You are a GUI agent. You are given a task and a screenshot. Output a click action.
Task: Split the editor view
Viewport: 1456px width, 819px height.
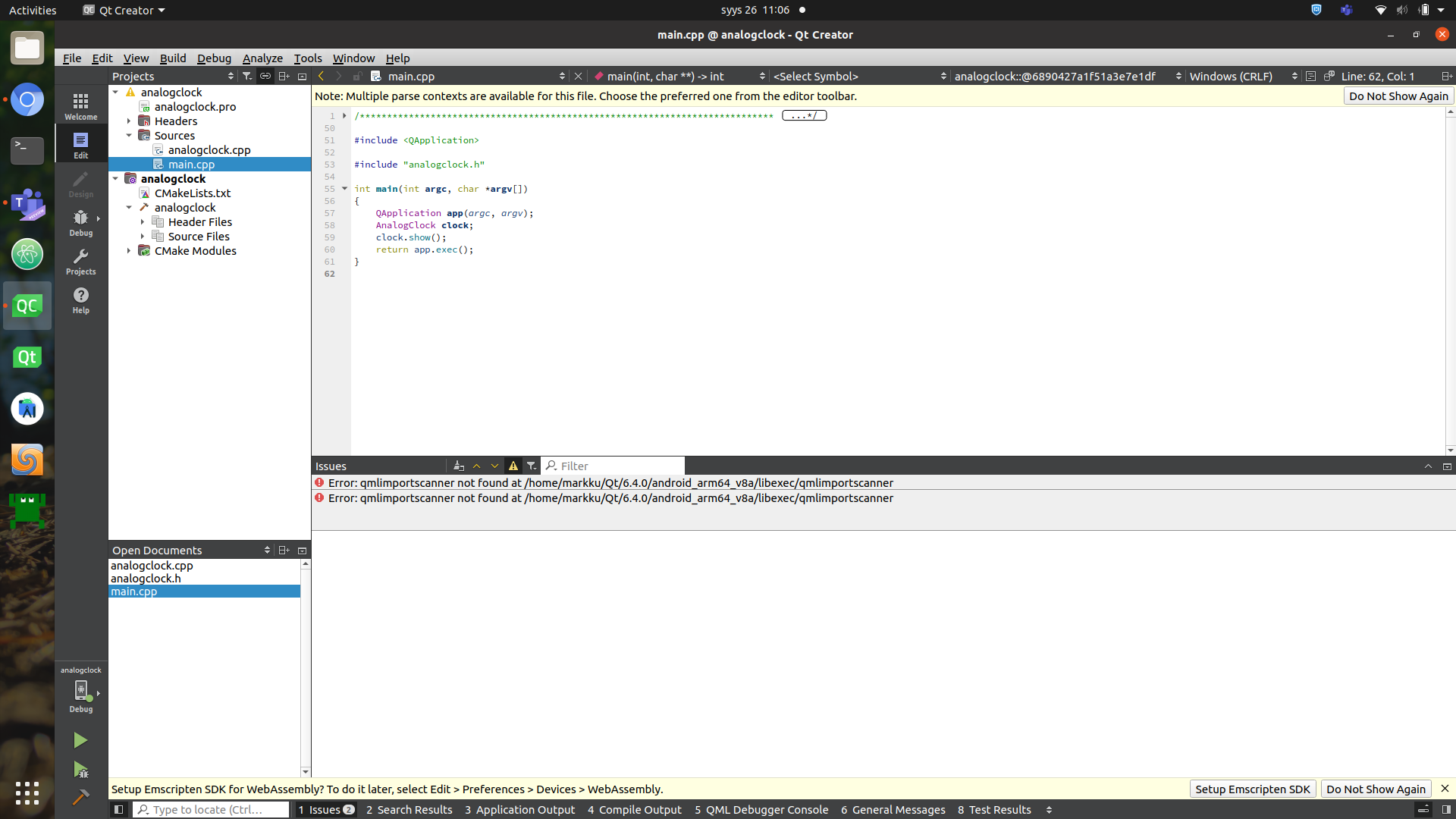coord(1446,76)
